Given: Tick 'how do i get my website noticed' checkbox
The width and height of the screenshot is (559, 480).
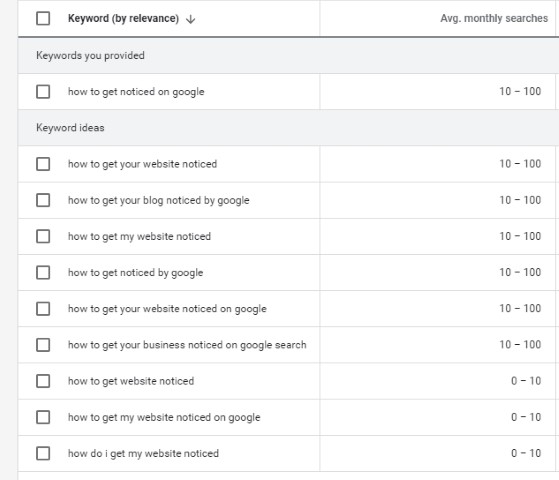Looking at the screenshot, I should coord(43,453).
